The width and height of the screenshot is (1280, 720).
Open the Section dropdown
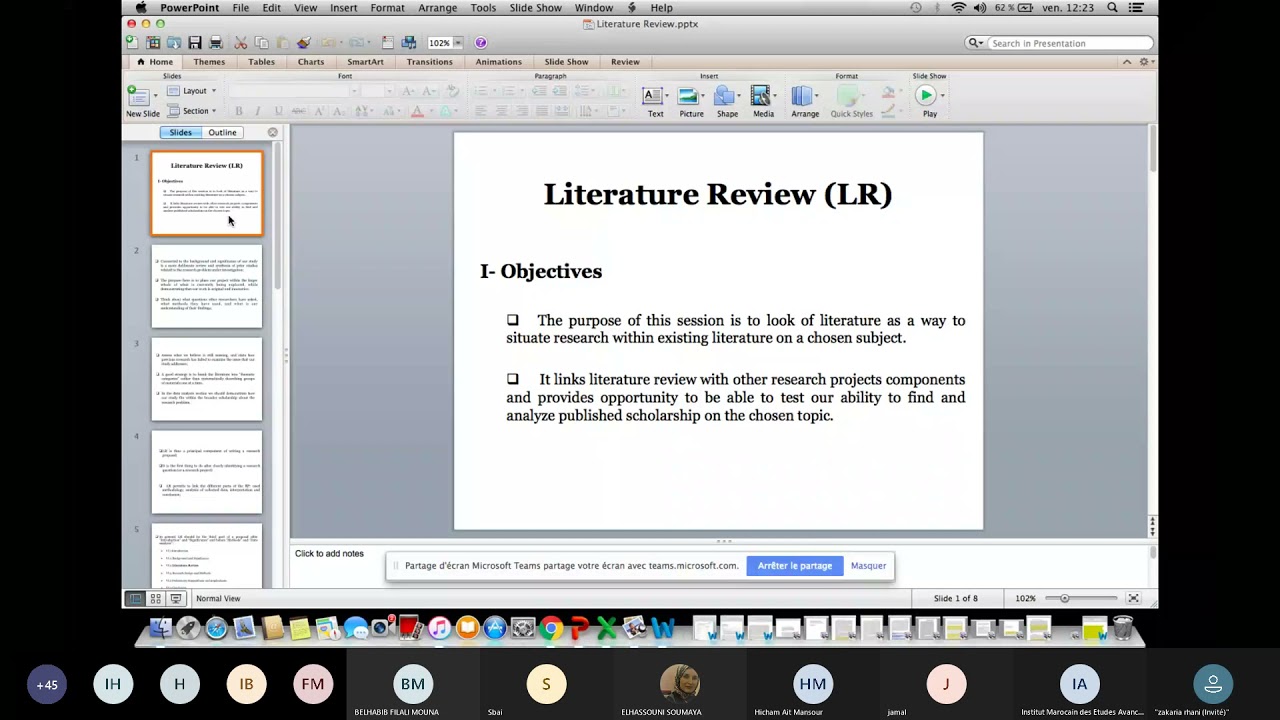click(192, 111)
